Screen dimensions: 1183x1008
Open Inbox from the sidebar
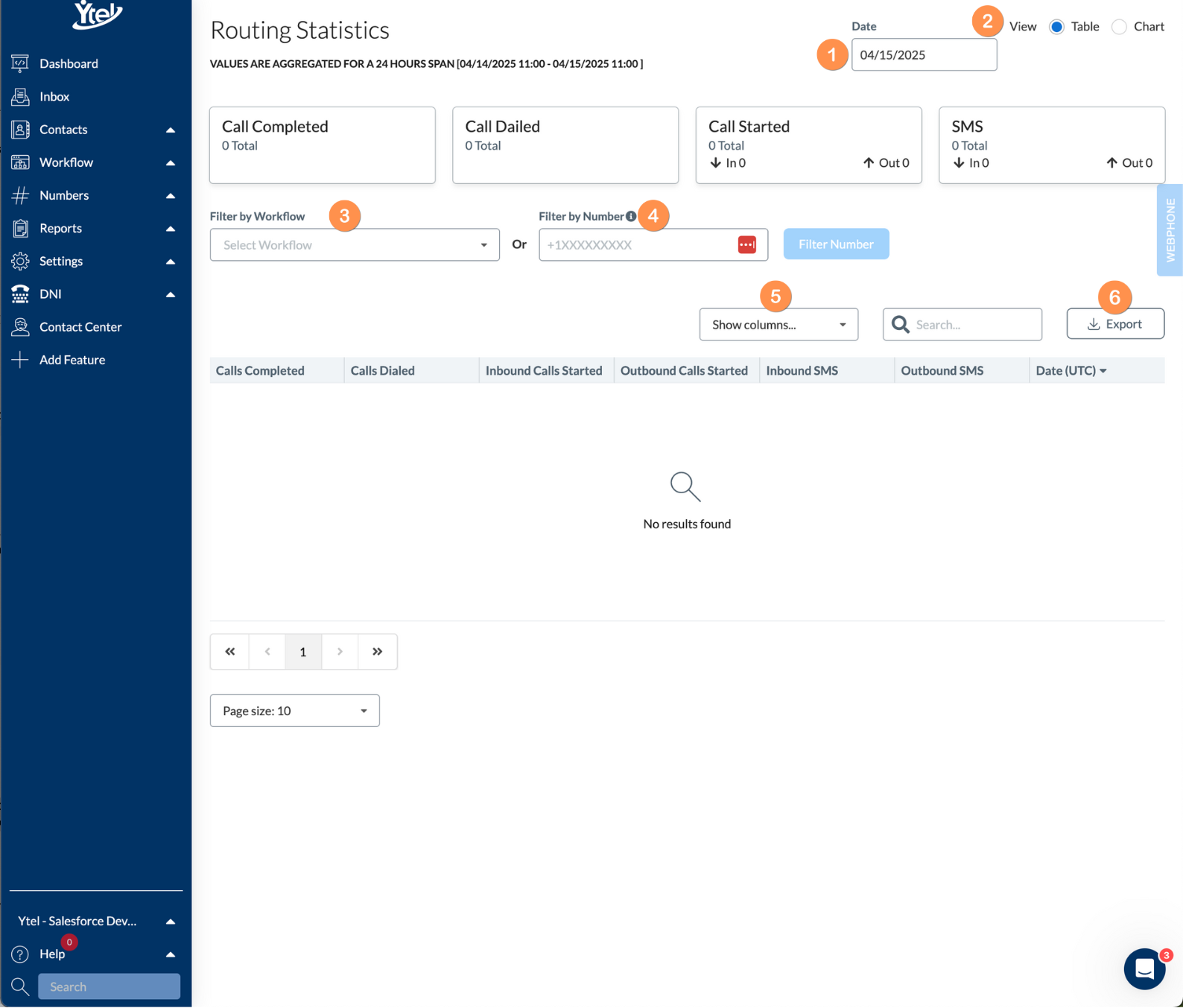point(54,97)
